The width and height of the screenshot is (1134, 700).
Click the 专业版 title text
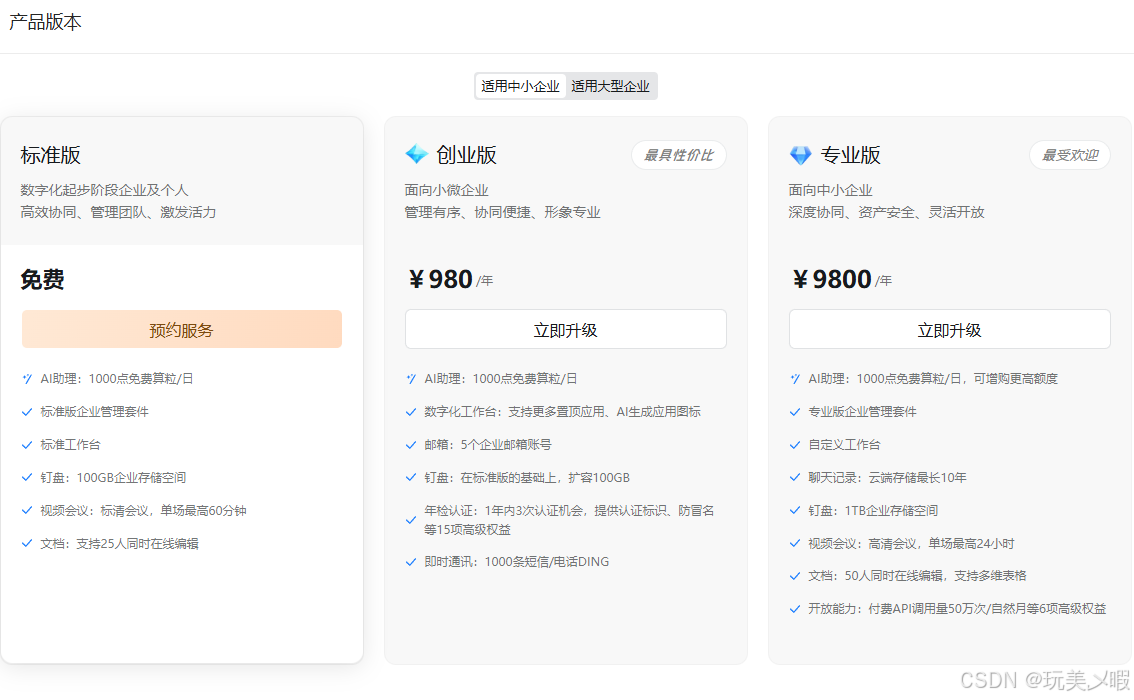[x=850, y=155]
